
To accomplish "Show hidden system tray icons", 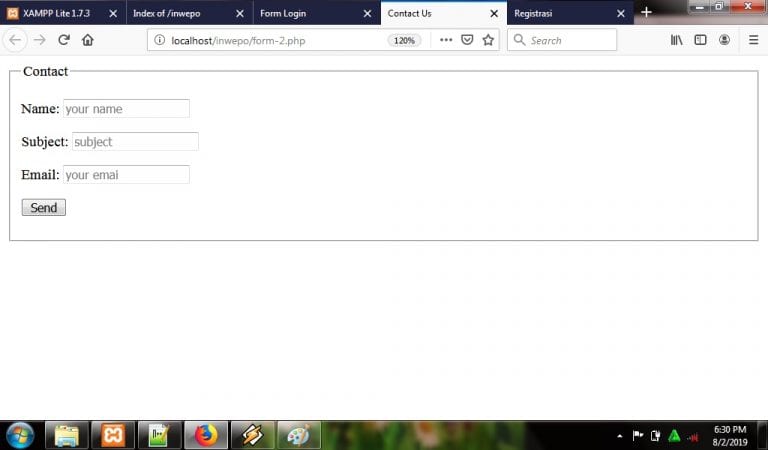I will tap(620, 436).
